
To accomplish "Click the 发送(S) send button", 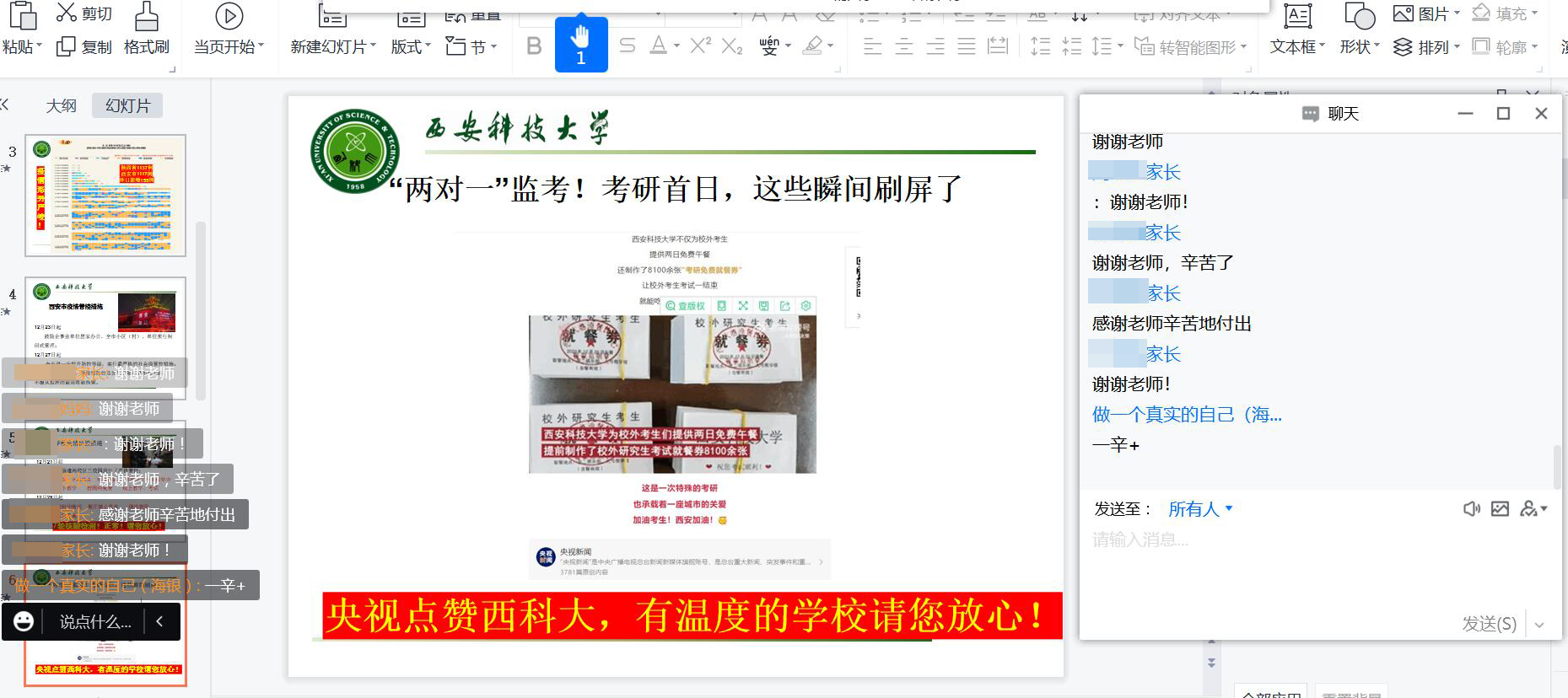I will (x=1489, y=624).
